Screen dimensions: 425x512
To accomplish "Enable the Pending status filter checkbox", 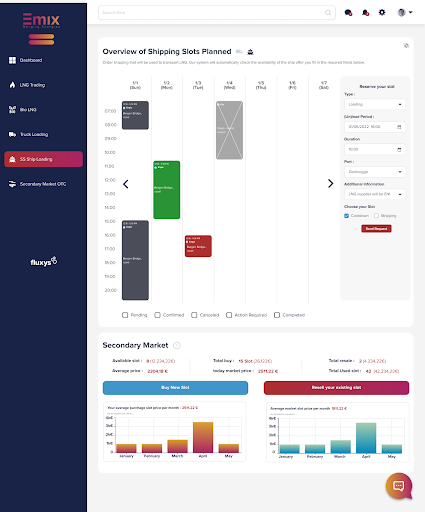I will [x=125, y=315].
